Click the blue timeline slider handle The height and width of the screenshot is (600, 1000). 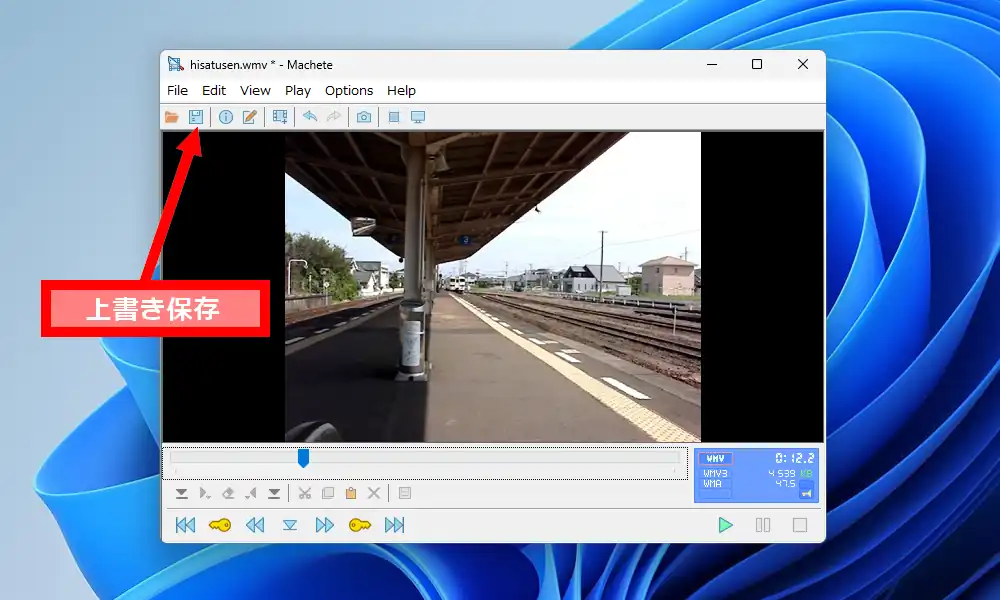click(x=303, y=458)
